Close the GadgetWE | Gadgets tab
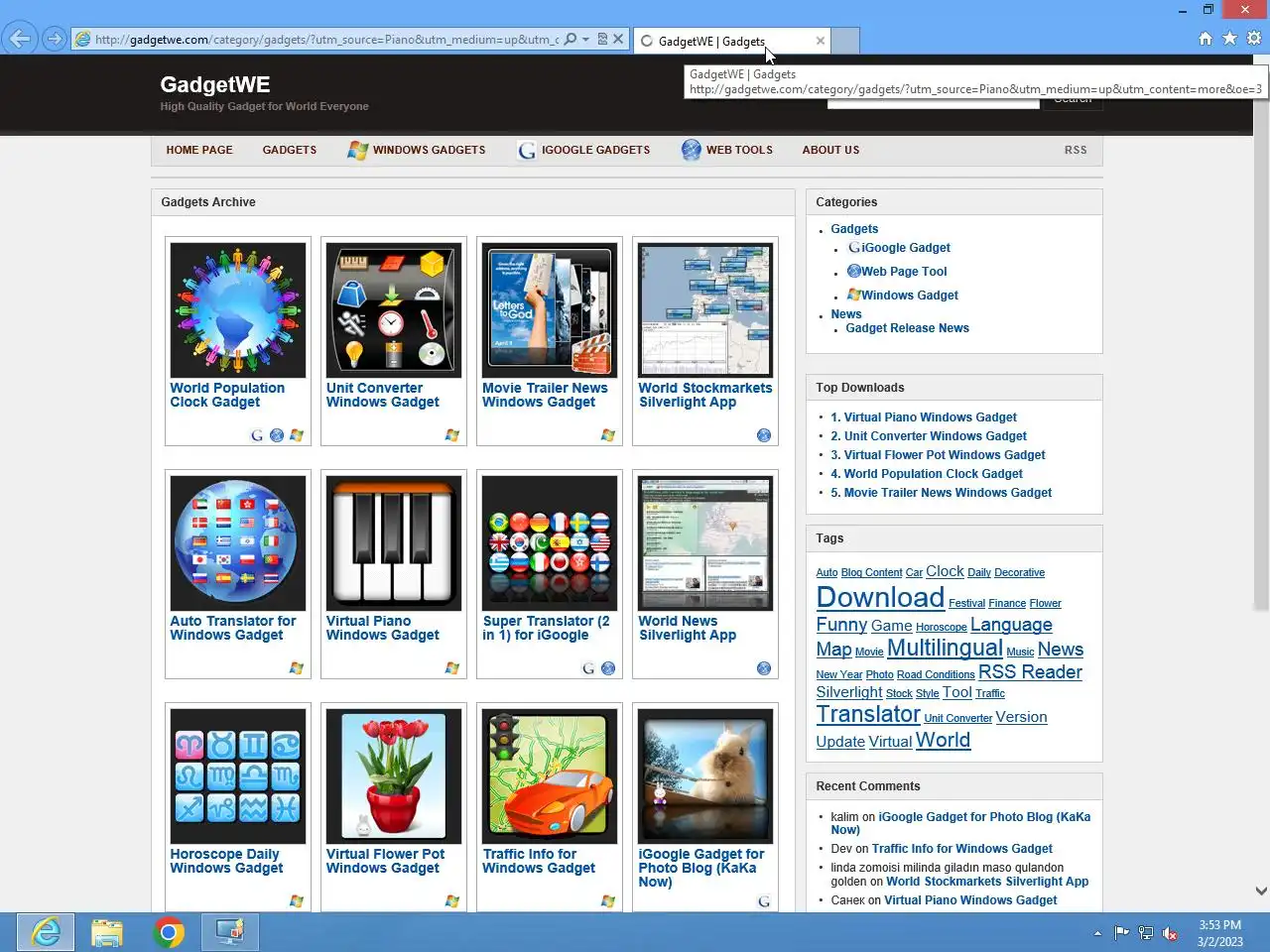The height and width of the screenshot is (952, 1270). (820, 41)
